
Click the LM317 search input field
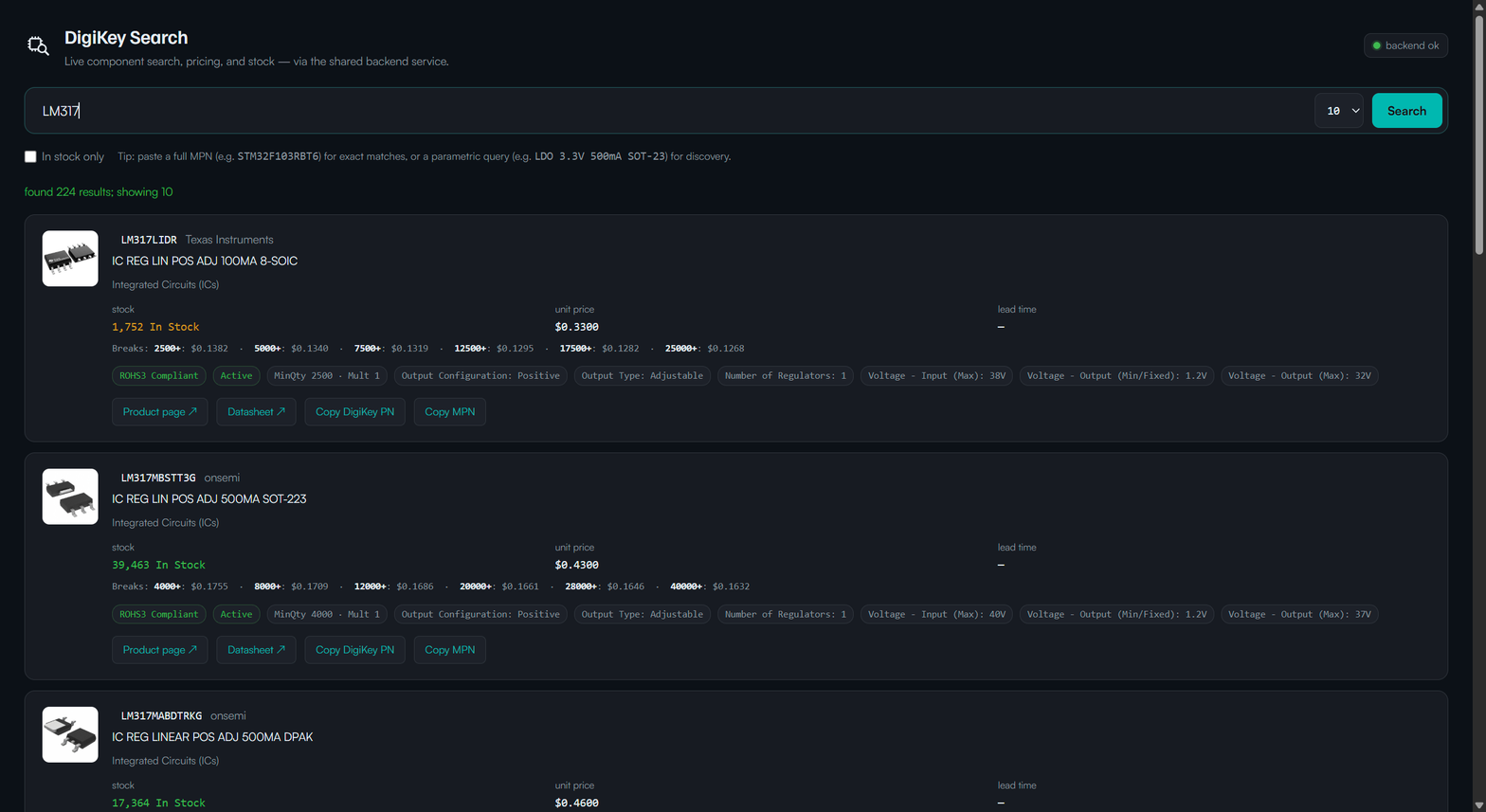click(673, 111)
